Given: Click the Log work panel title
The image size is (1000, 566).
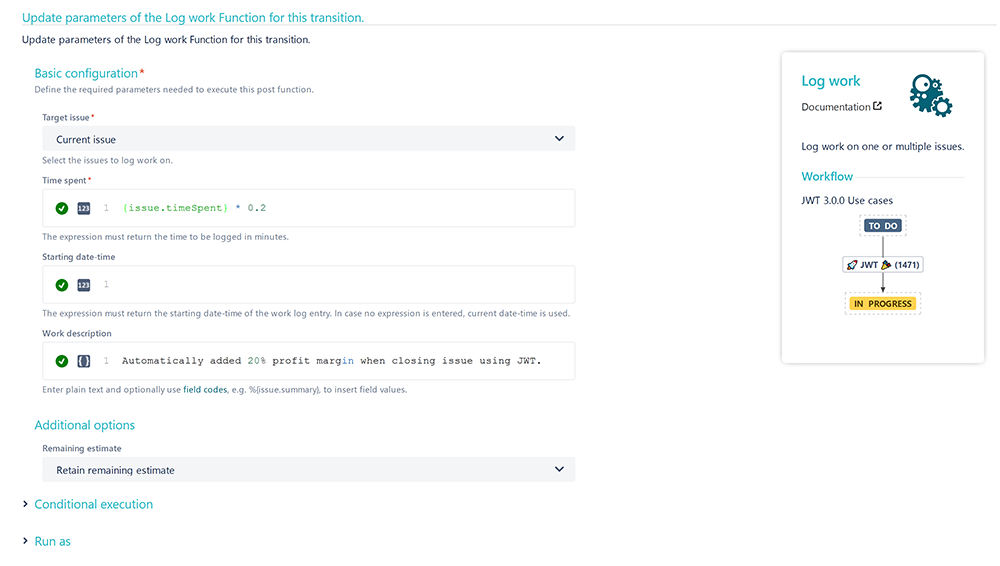Looking at the screenshot, I should [x=830, y=81].
